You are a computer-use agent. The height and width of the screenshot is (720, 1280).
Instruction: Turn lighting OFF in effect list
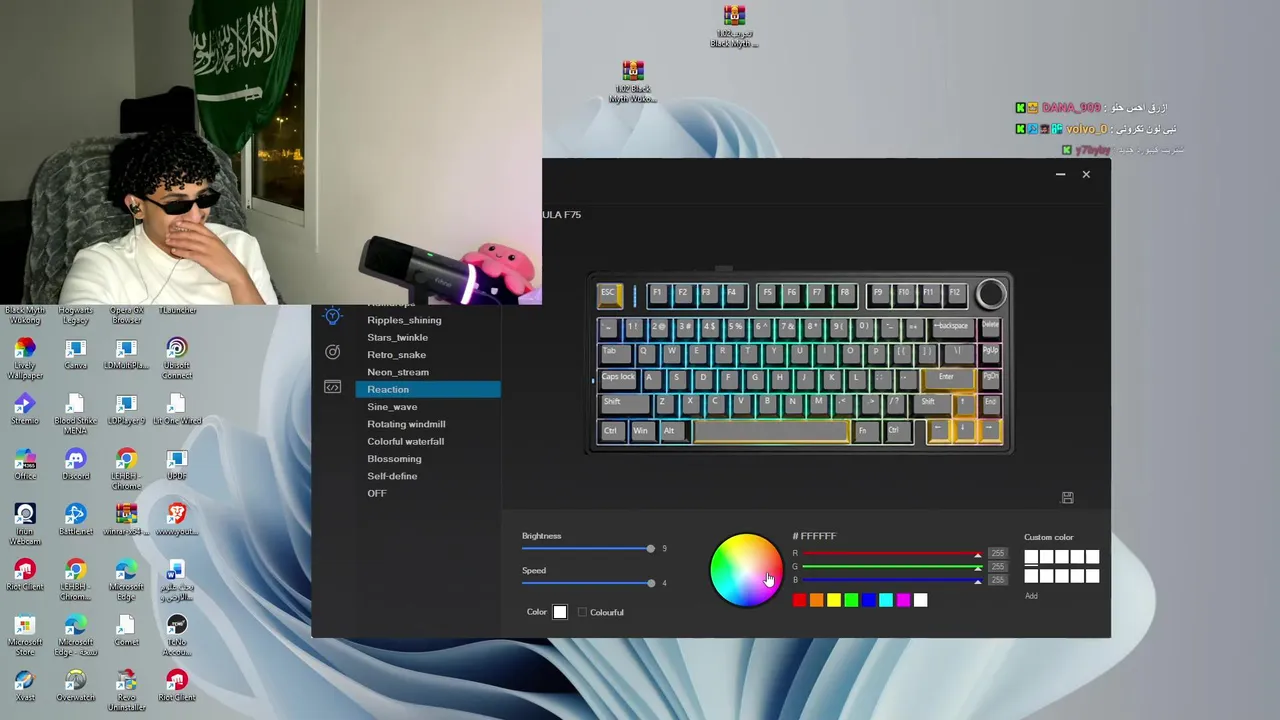coord(427,493)
